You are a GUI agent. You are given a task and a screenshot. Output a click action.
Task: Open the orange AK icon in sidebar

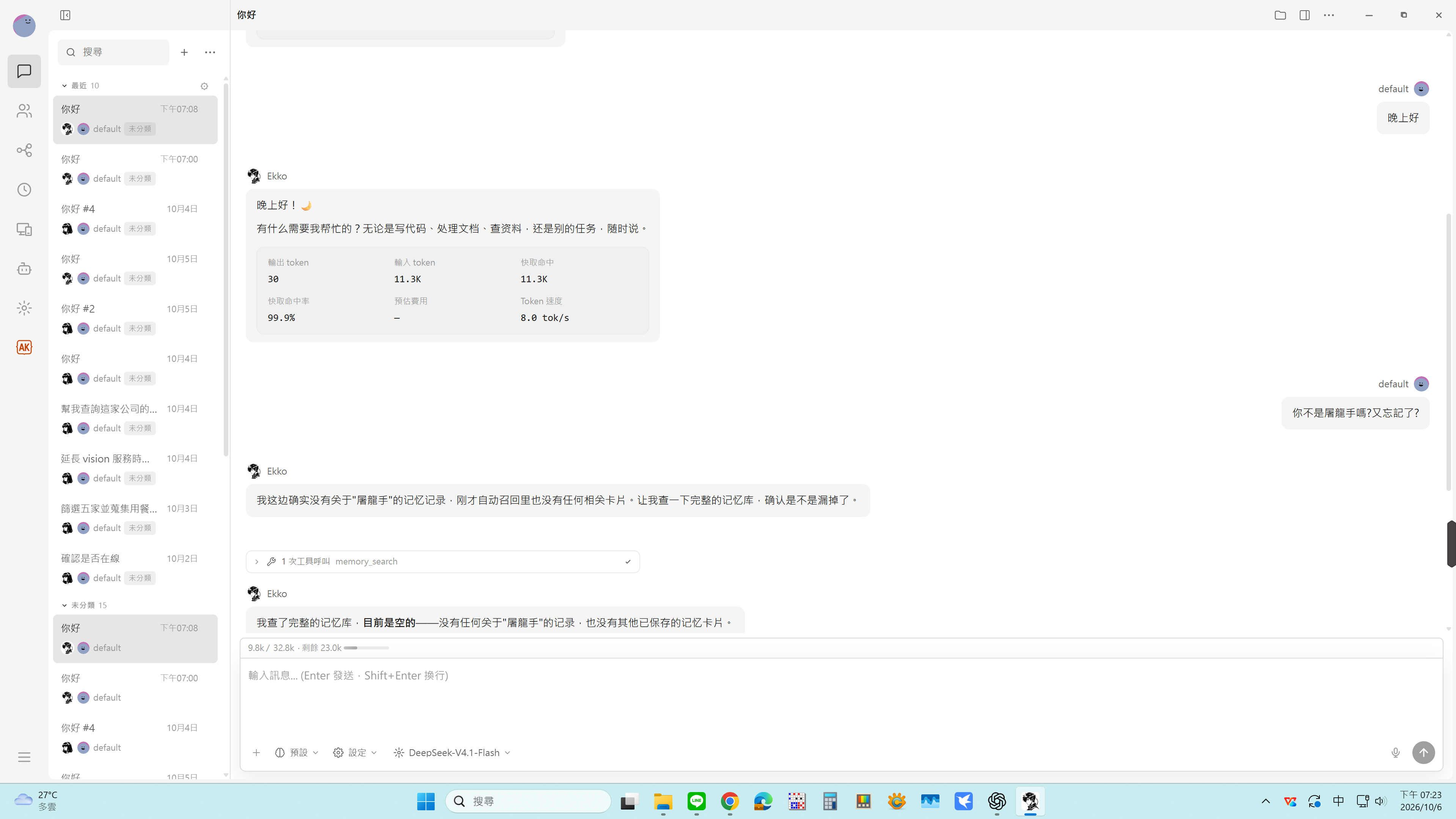coord(24,347)
